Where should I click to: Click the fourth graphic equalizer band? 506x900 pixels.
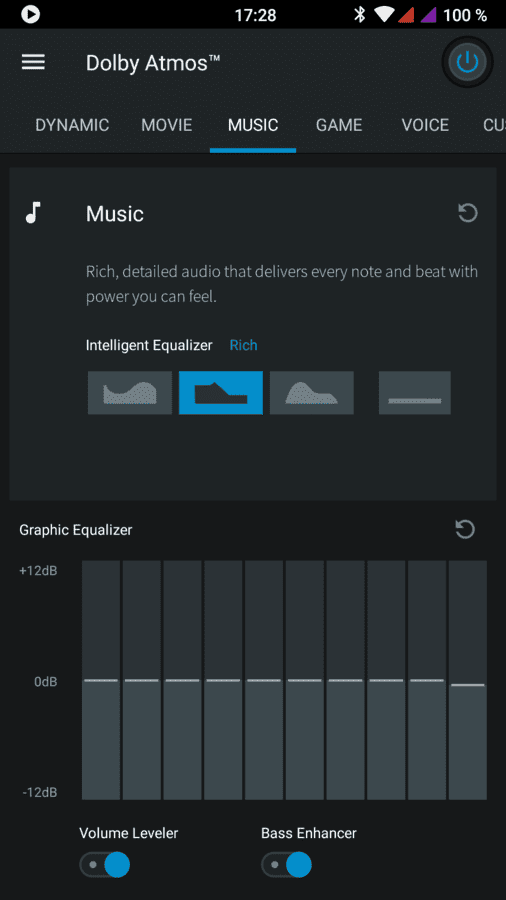click(223, 680)
